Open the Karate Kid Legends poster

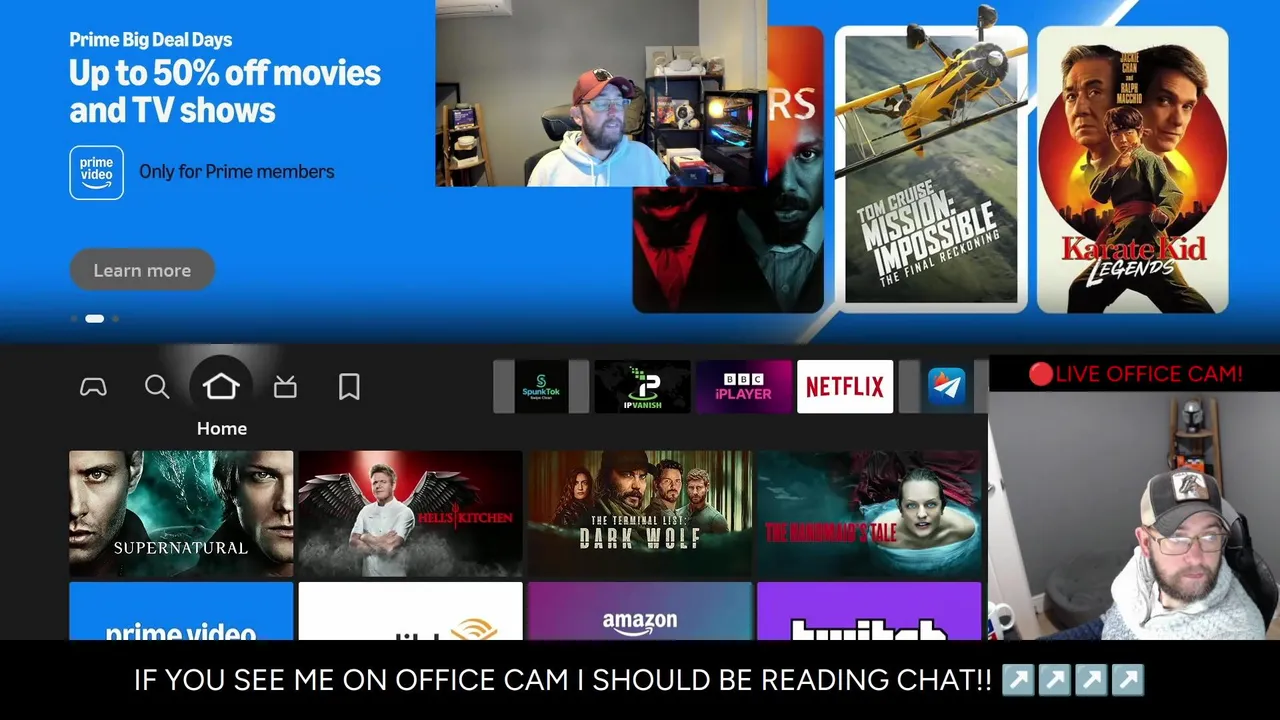click(1132, 169)
